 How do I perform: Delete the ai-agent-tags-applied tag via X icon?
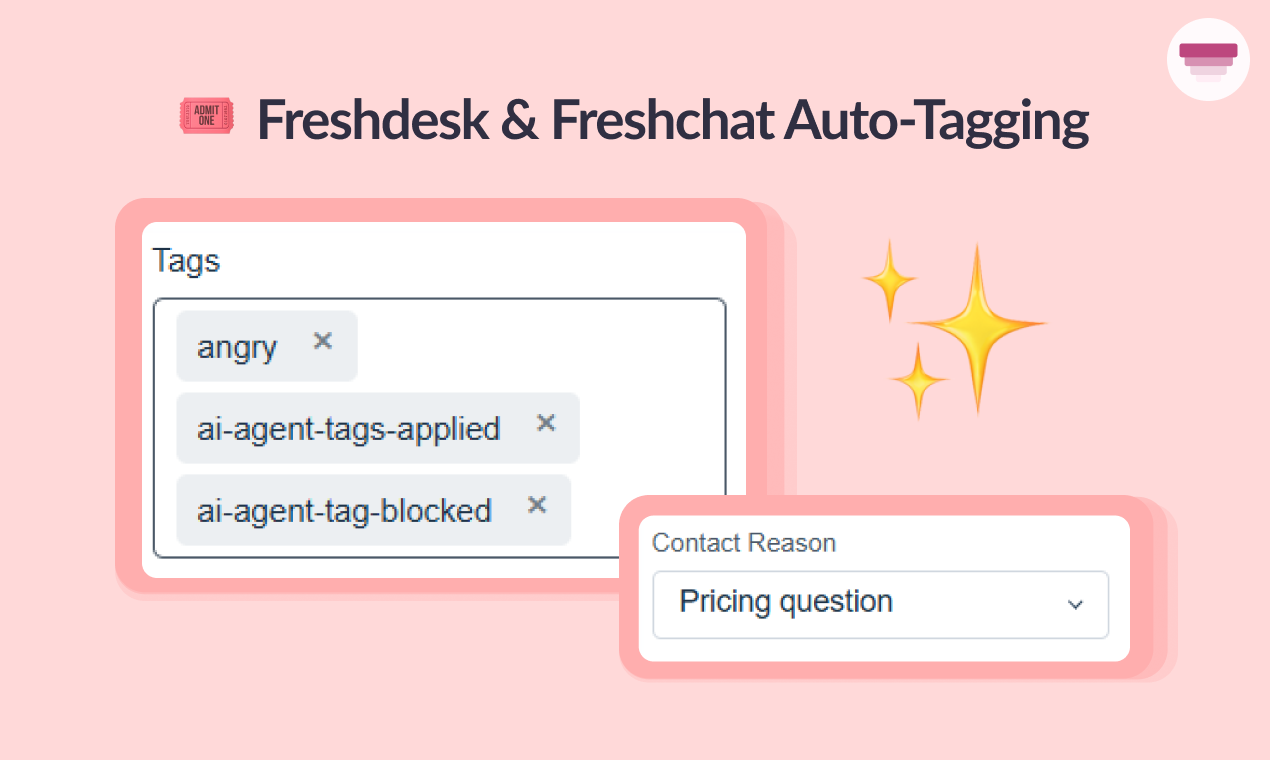(545, 423)
